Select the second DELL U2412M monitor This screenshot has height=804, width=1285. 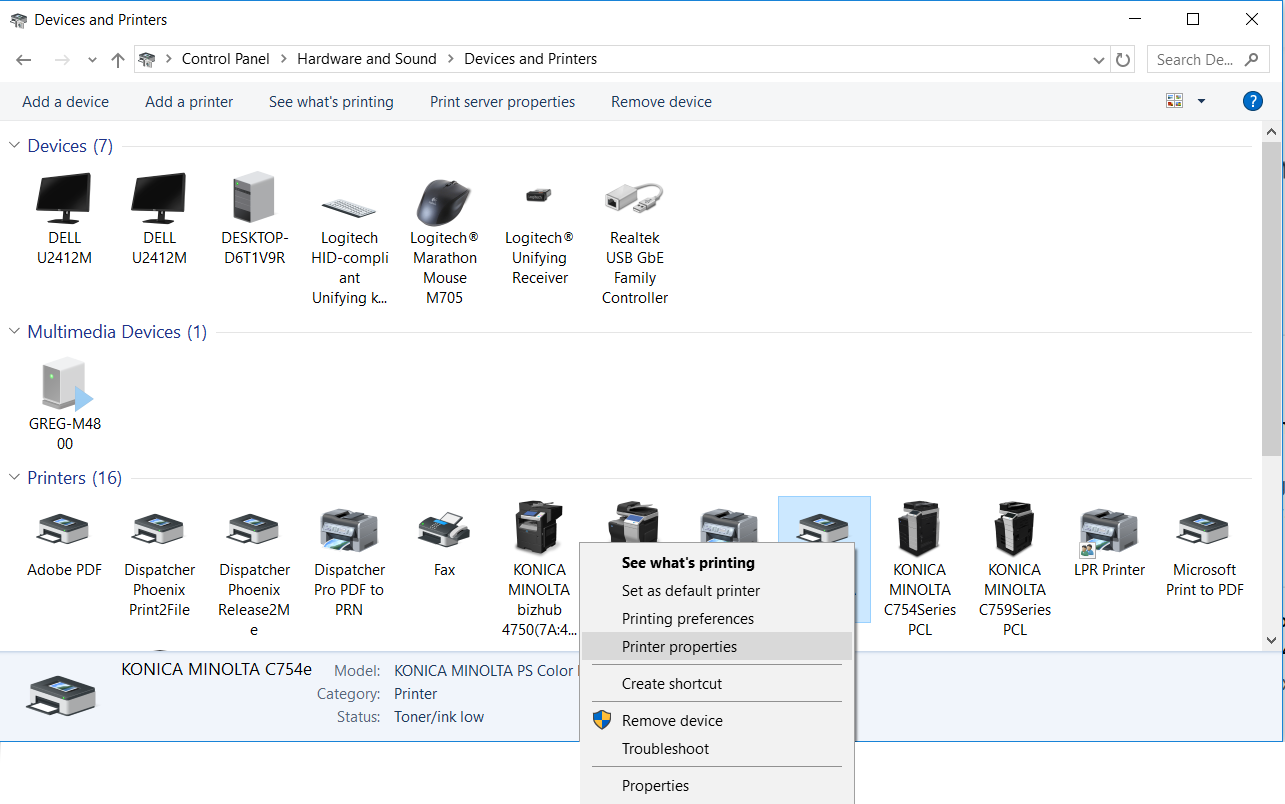click(159, 198)
